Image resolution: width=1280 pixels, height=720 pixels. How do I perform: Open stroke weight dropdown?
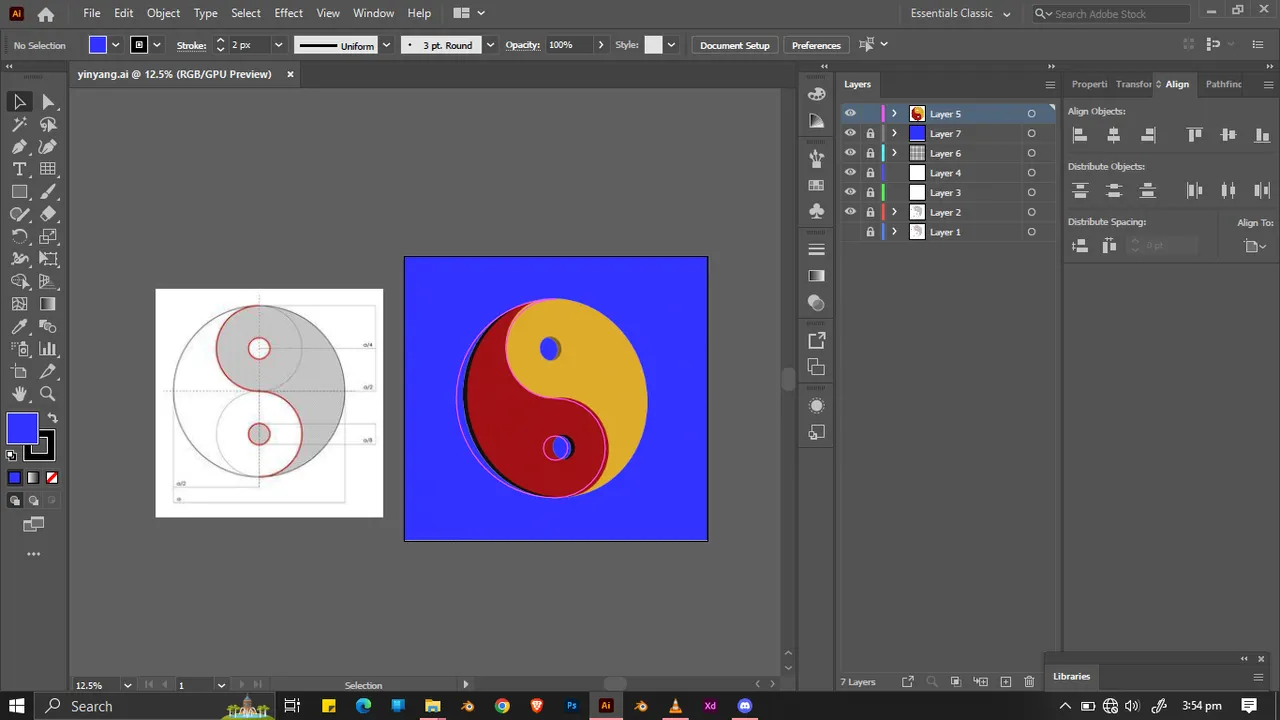click(x=278, y=45)
